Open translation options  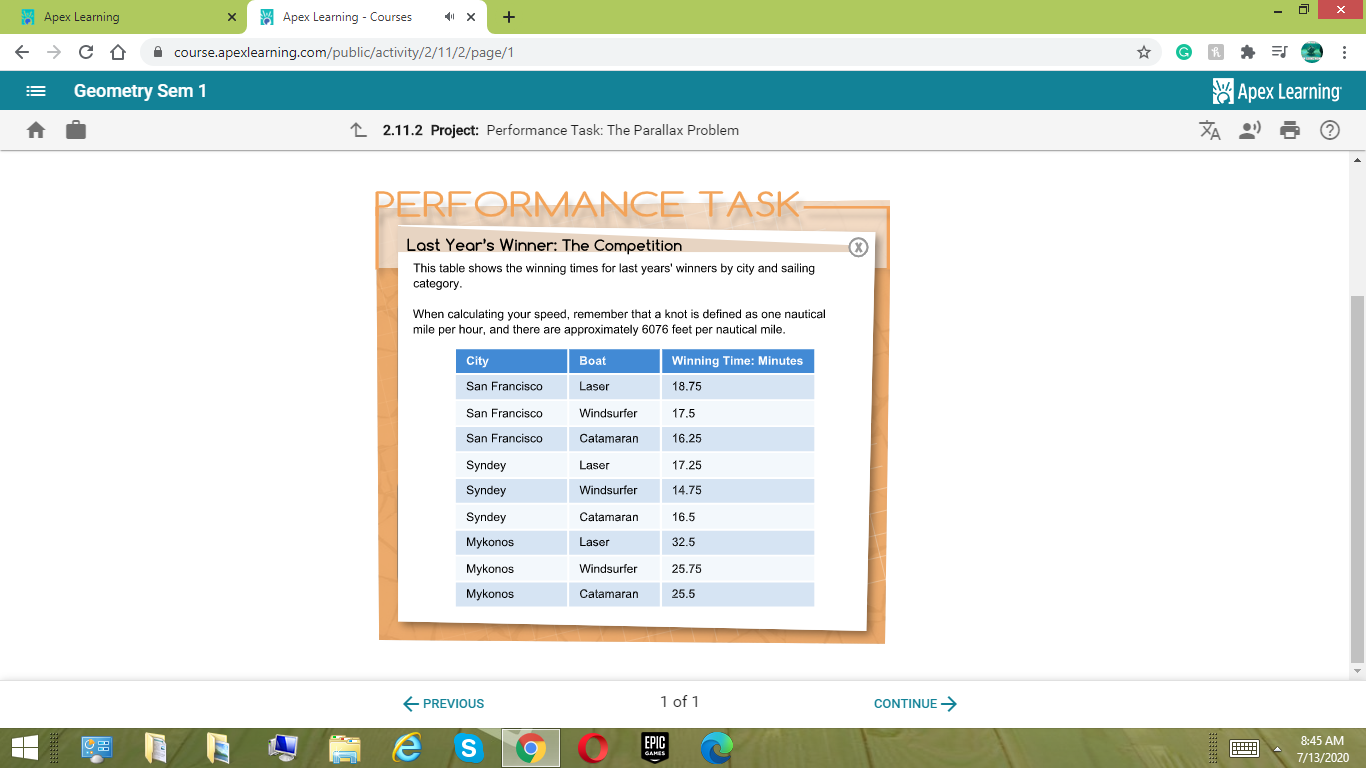(x=1210, y=130)
